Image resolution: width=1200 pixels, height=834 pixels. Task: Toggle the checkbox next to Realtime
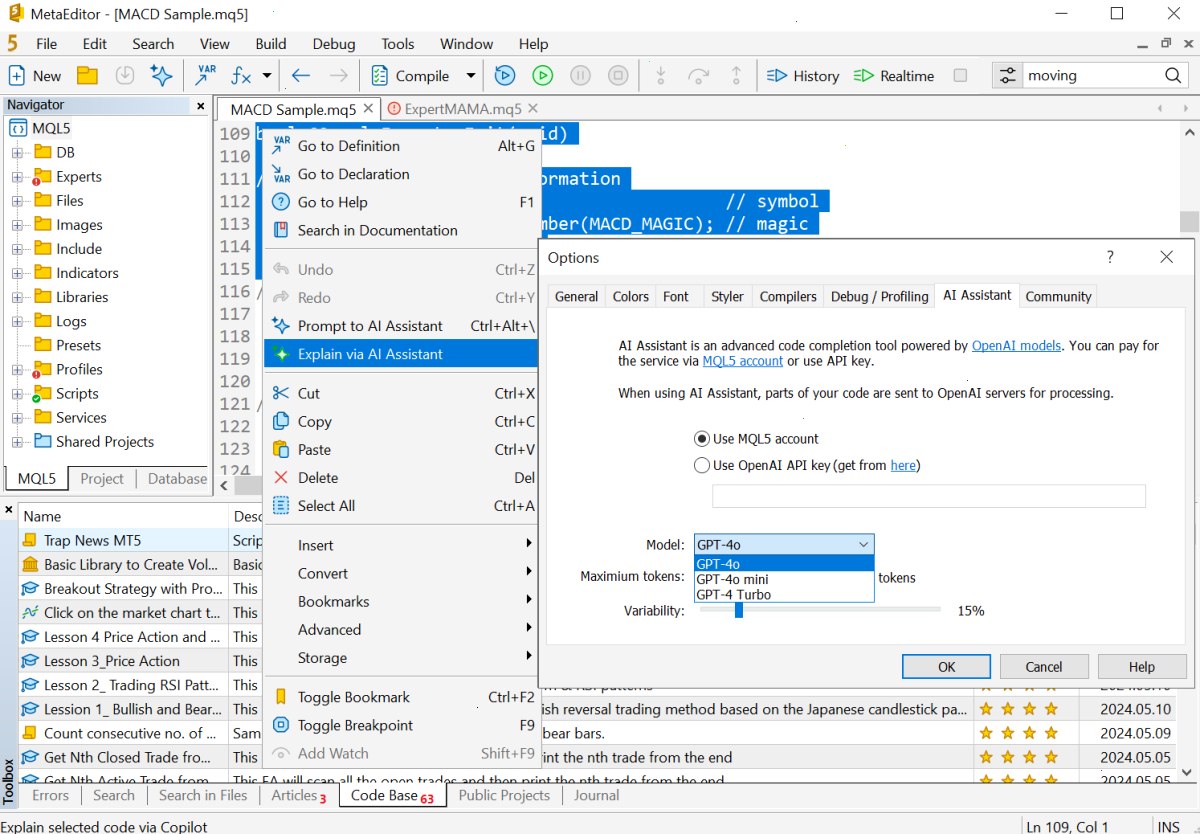[x=960, y=76]
